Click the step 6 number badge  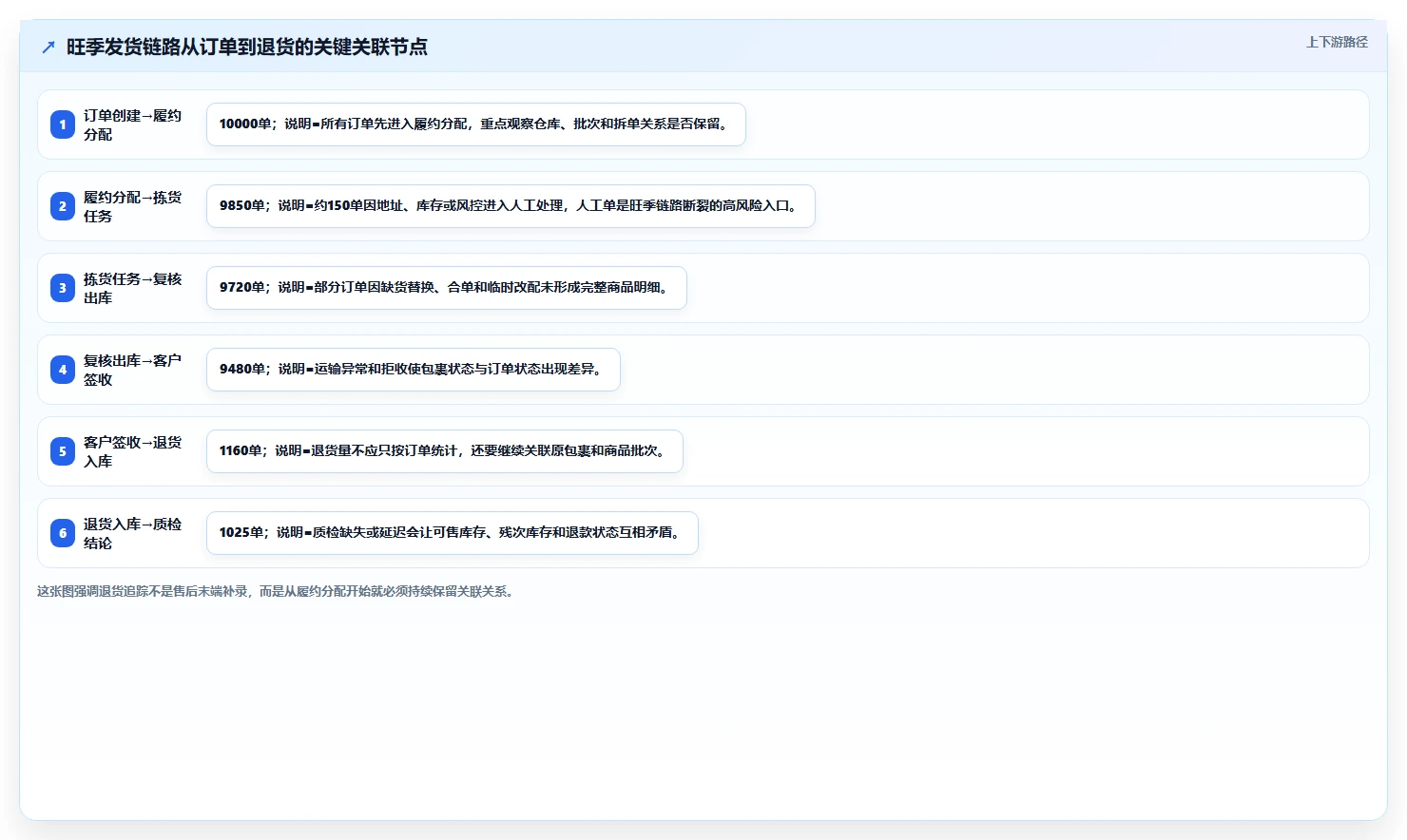[63, 533]
